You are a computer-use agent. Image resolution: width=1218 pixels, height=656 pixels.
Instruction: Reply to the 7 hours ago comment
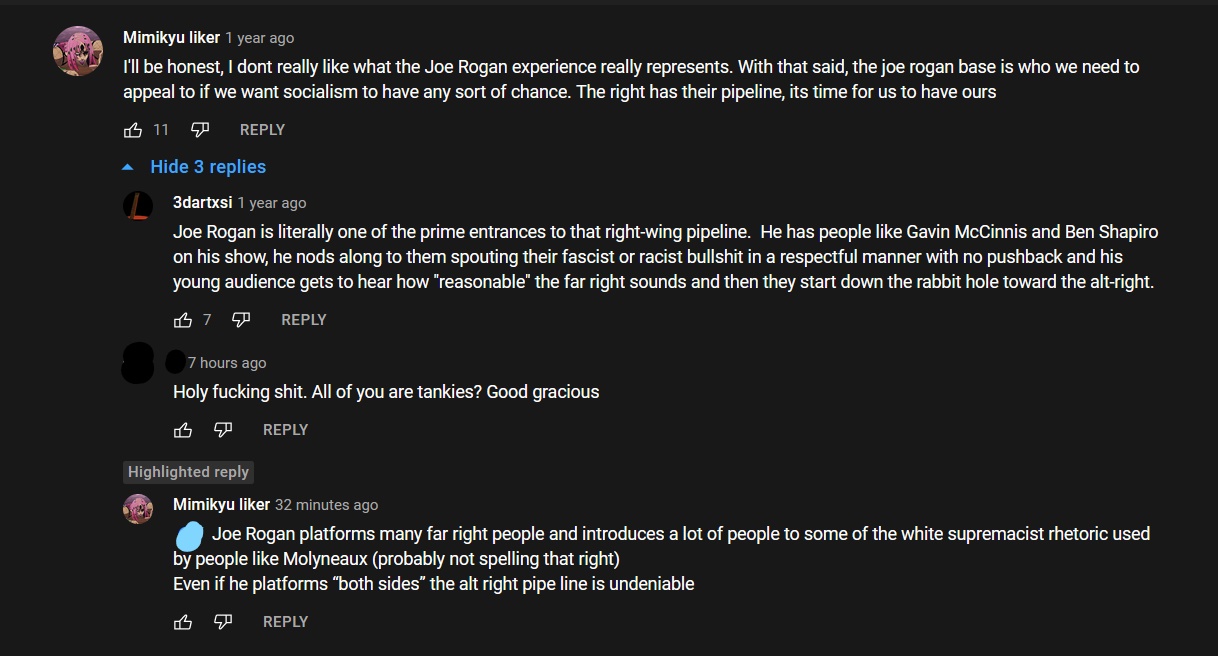pyautogui.click(x=285, y=430)
